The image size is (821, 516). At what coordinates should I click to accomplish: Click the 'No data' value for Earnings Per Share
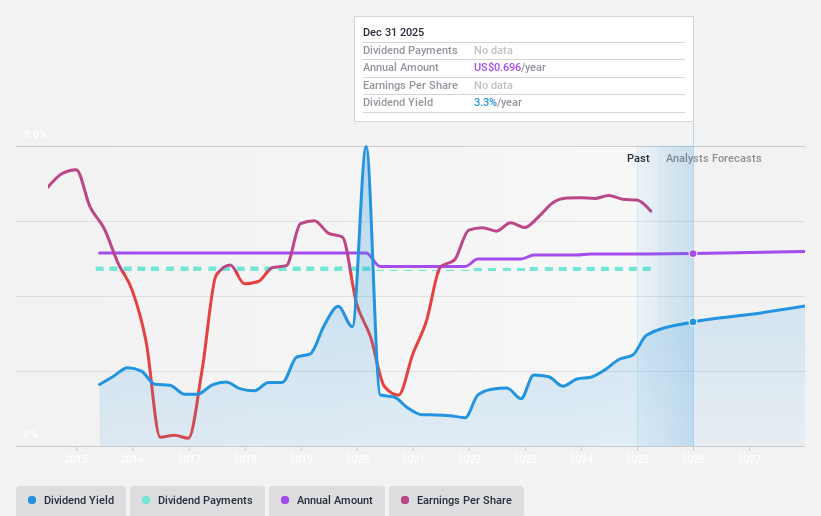[x=493, y=85]
